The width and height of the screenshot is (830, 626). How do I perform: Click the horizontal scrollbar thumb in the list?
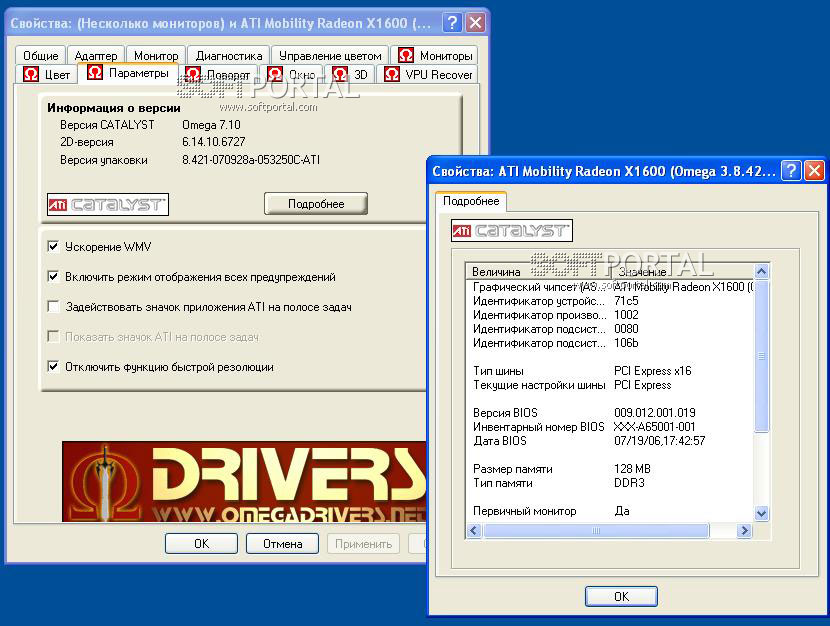[x=596, y=530]
